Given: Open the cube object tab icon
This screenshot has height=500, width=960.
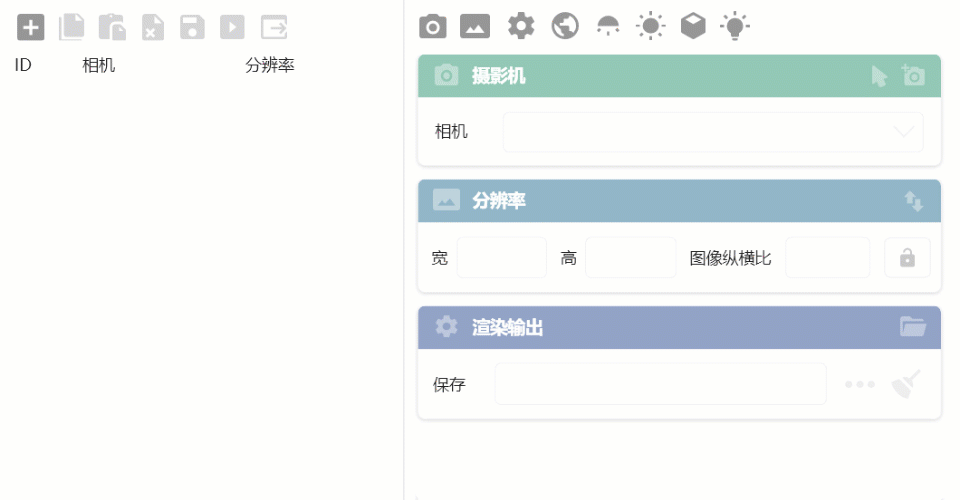Looking at the screenshot, I should [693, 26].
